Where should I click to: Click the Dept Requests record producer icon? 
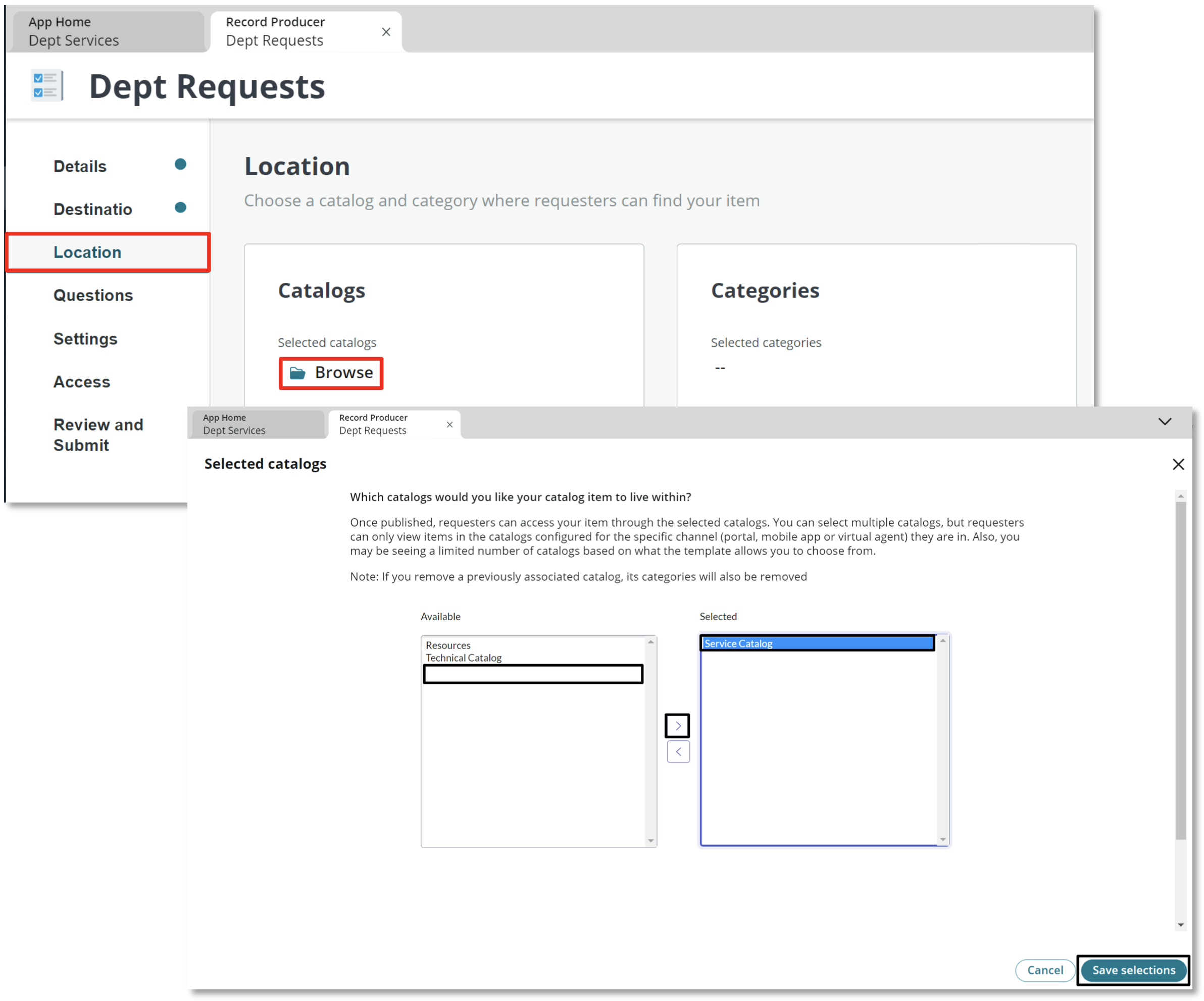47,86
